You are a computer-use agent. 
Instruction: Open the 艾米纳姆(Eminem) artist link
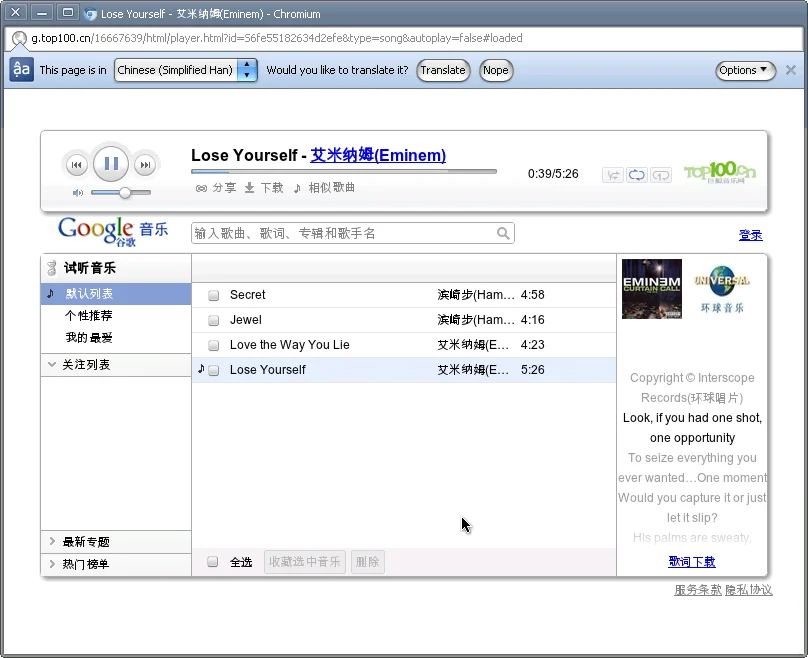coord(378,155)
